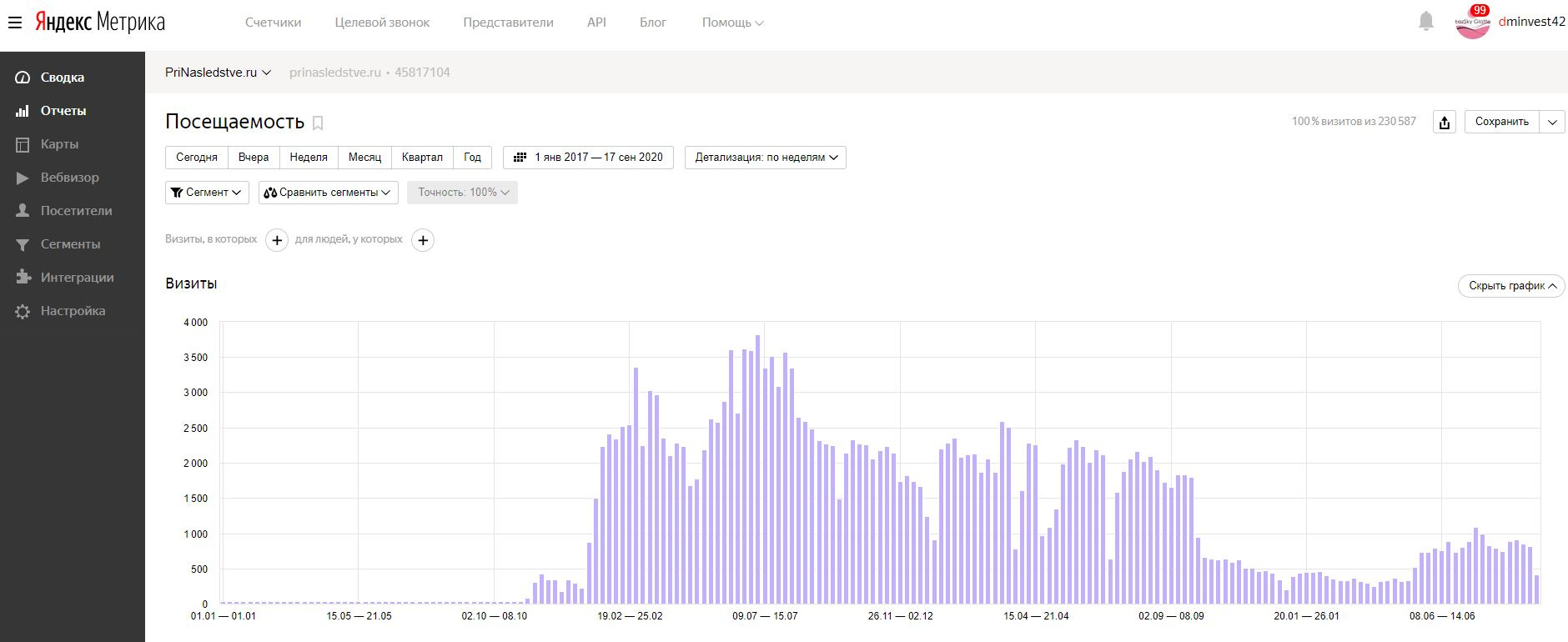Click the user avatar picture
This screenshot has height=642, width=1568.
(1472, 23)
